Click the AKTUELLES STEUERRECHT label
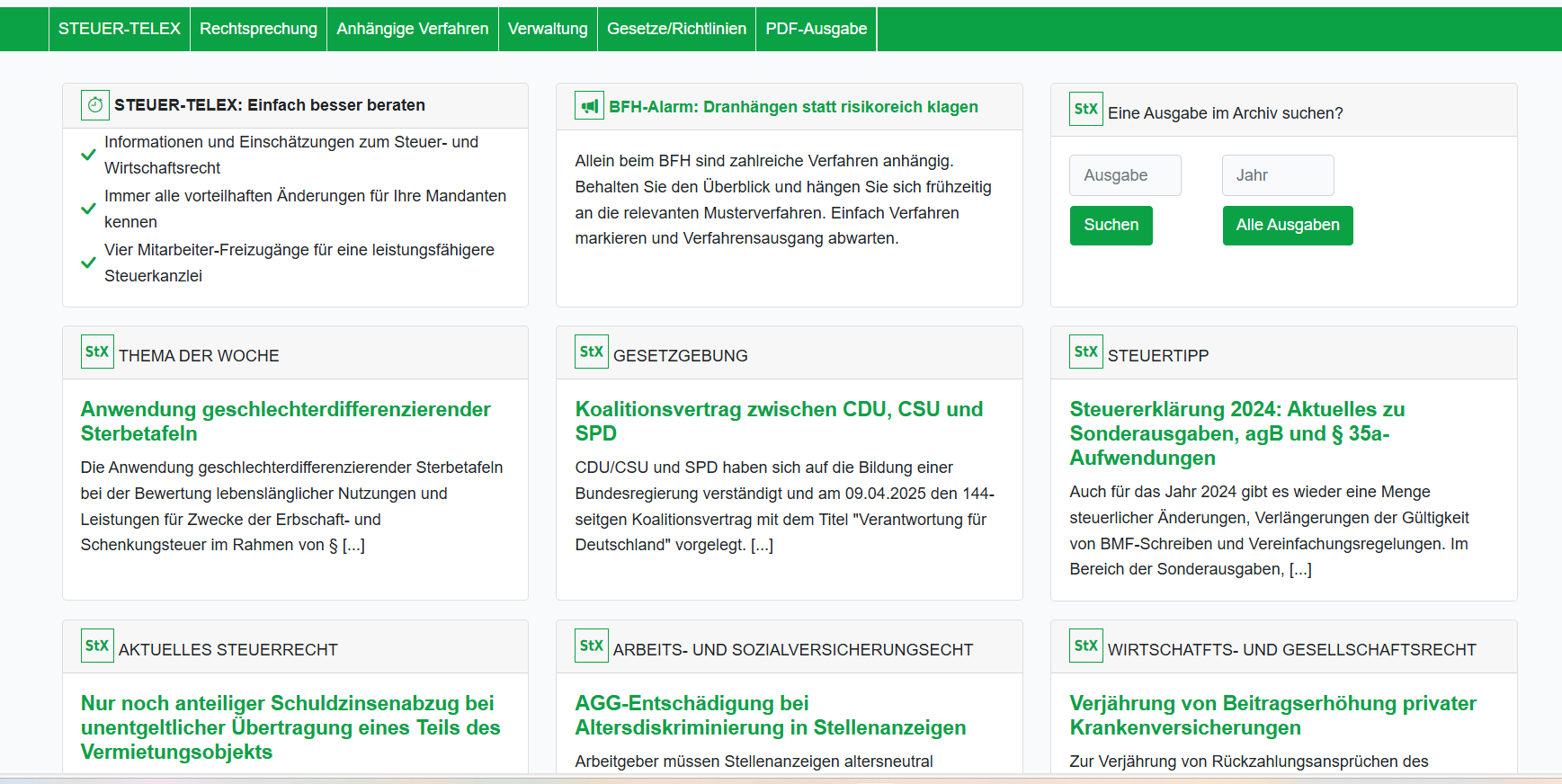 228,650
